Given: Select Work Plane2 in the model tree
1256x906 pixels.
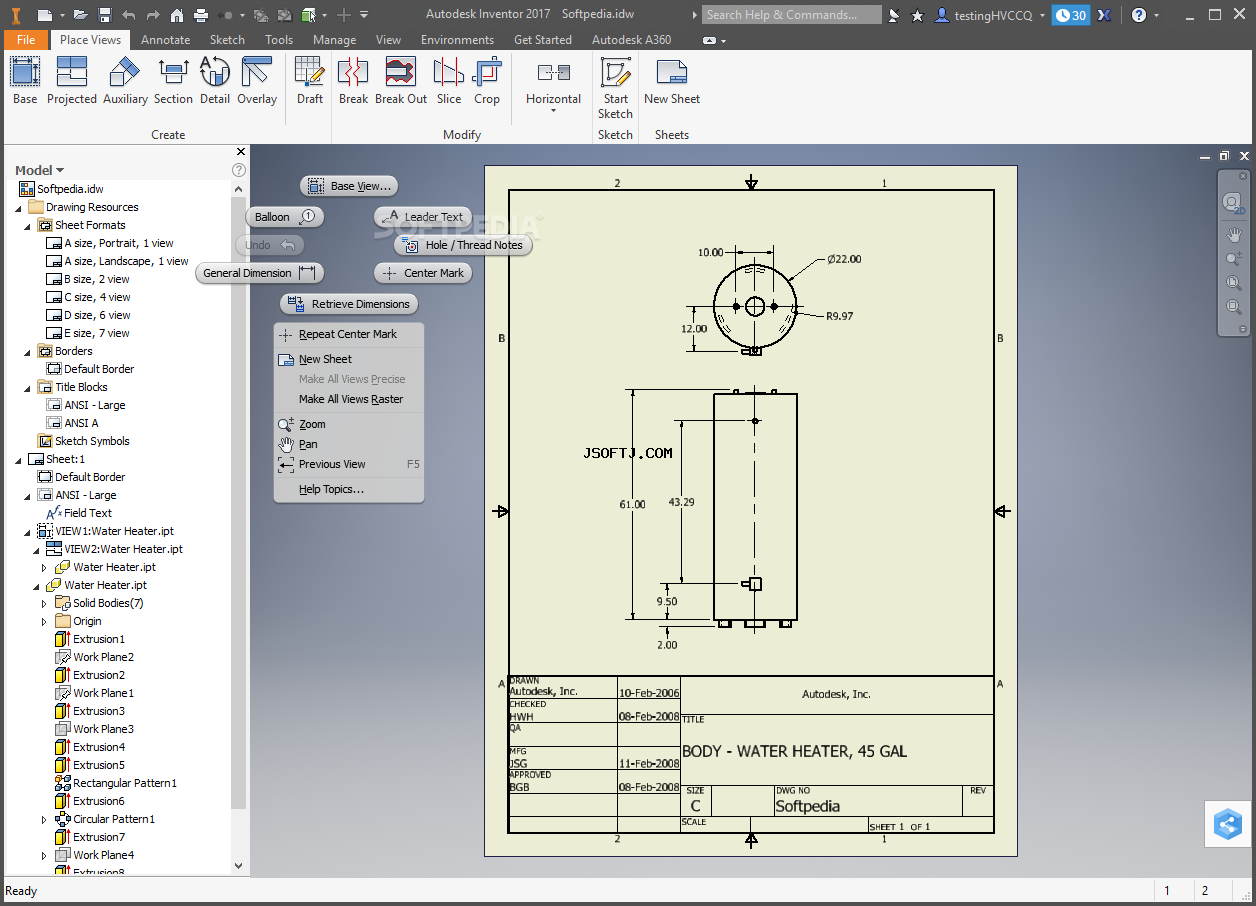Looking at the screenshot, I should click(103, 657).
